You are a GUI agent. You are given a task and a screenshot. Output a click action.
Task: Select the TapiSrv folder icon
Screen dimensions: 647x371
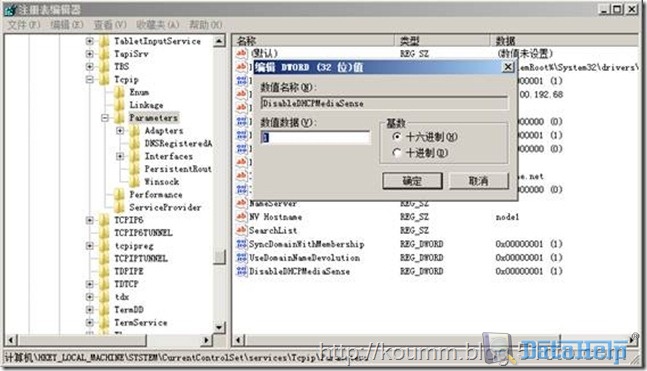[x=104, y=54]
